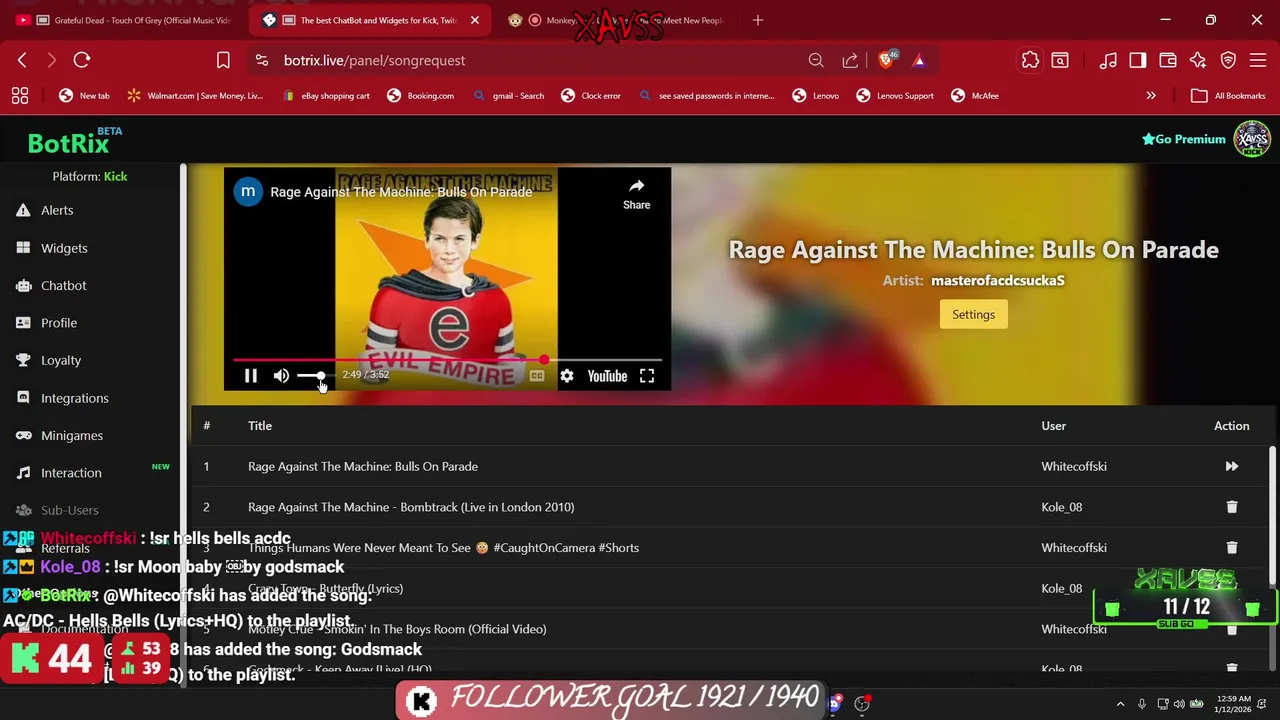
Task: Share the Bulls On Parade video
Action: [636, 194]
